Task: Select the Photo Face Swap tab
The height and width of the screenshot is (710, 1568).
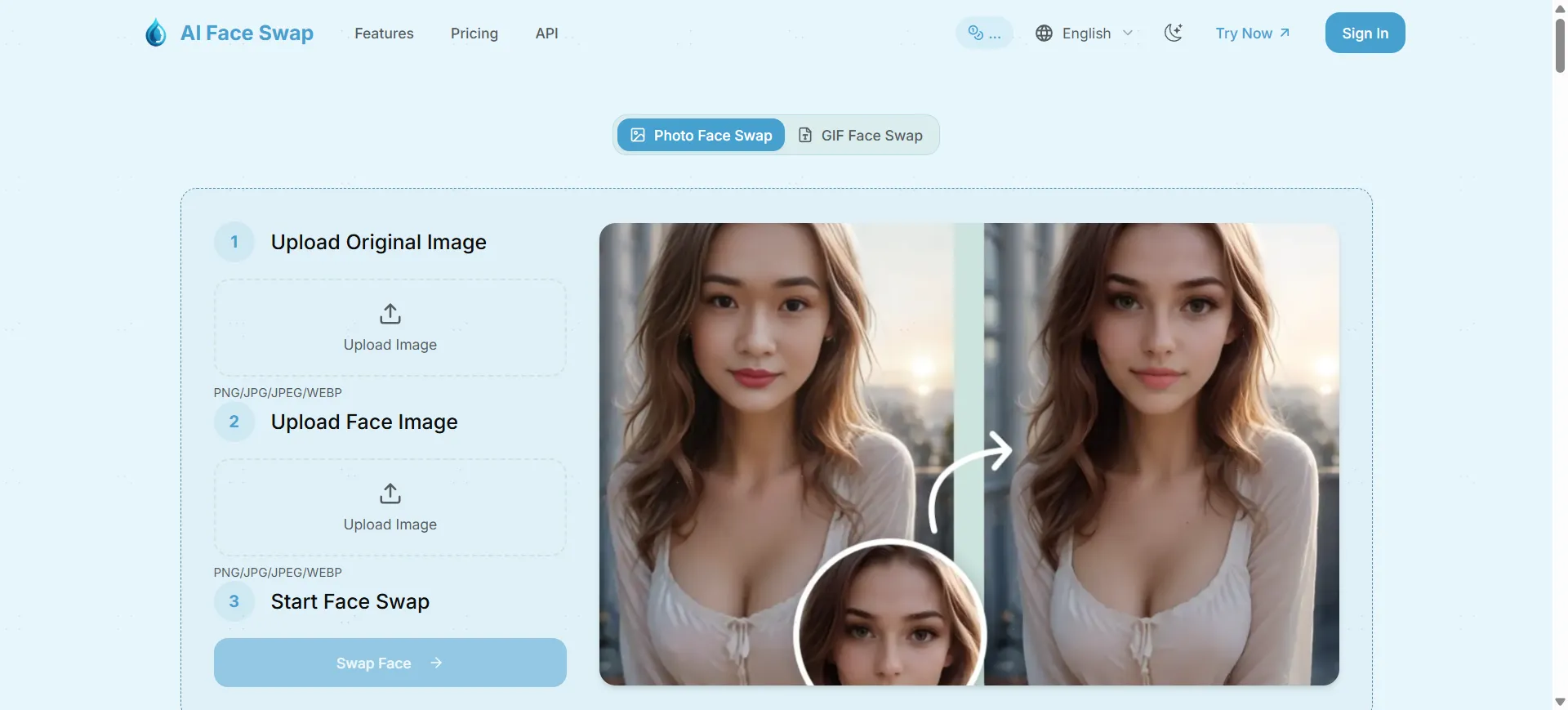Action: coord(702,136)
